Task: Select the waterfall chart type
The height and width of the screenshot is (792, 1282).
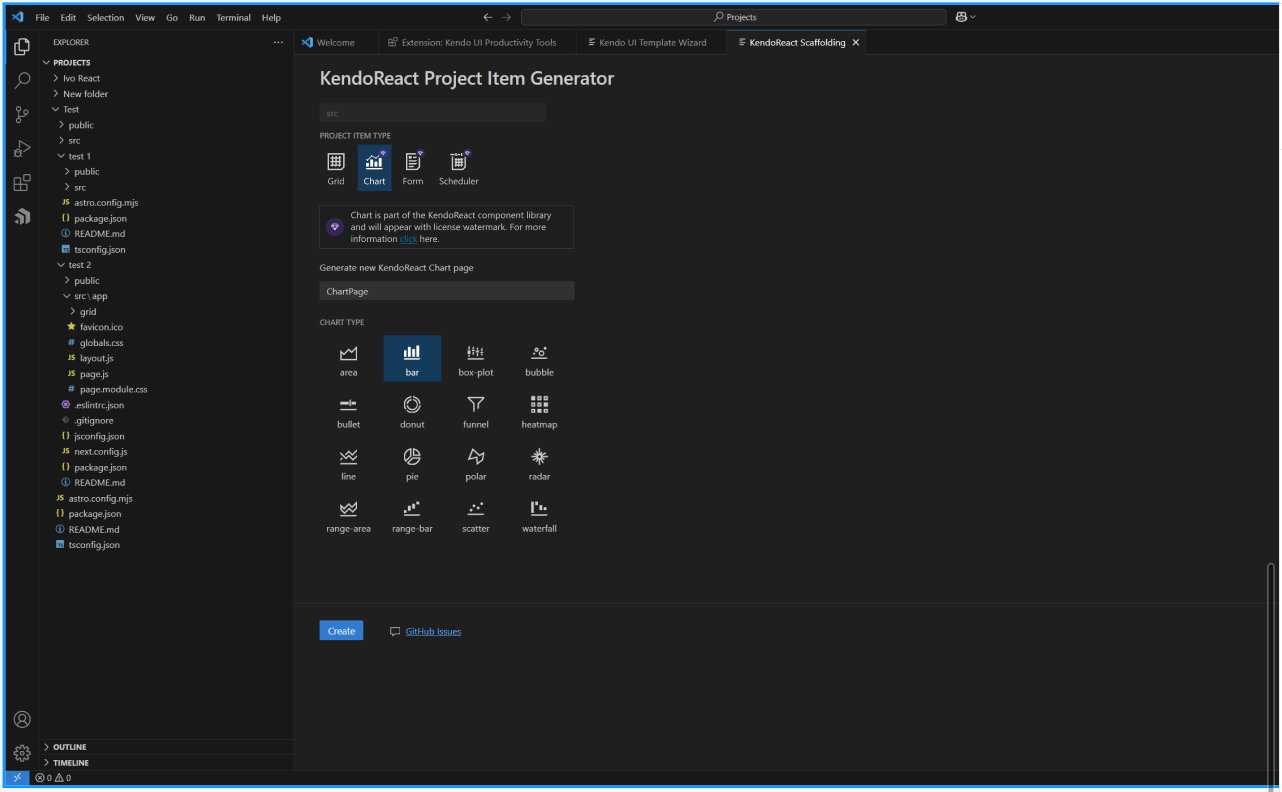Action: point(539,514)
